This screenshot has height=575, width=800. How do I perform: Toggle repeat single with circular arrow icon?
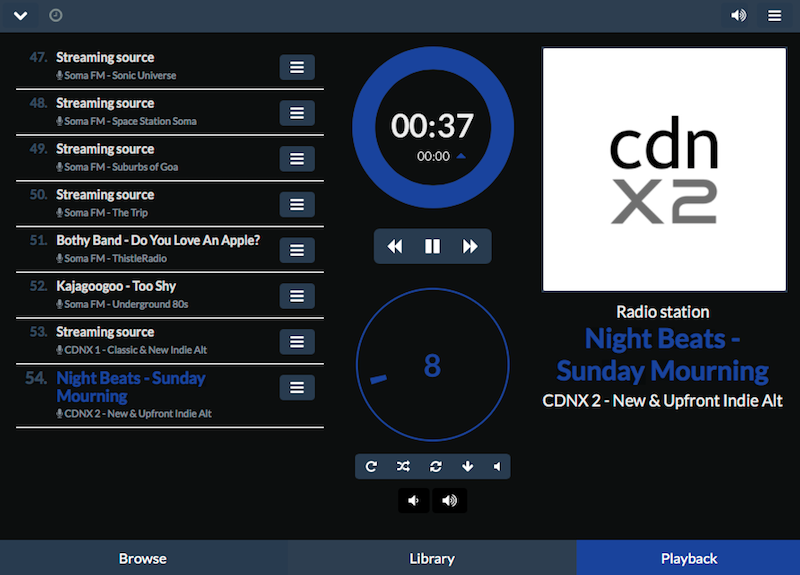coord(371,466)
